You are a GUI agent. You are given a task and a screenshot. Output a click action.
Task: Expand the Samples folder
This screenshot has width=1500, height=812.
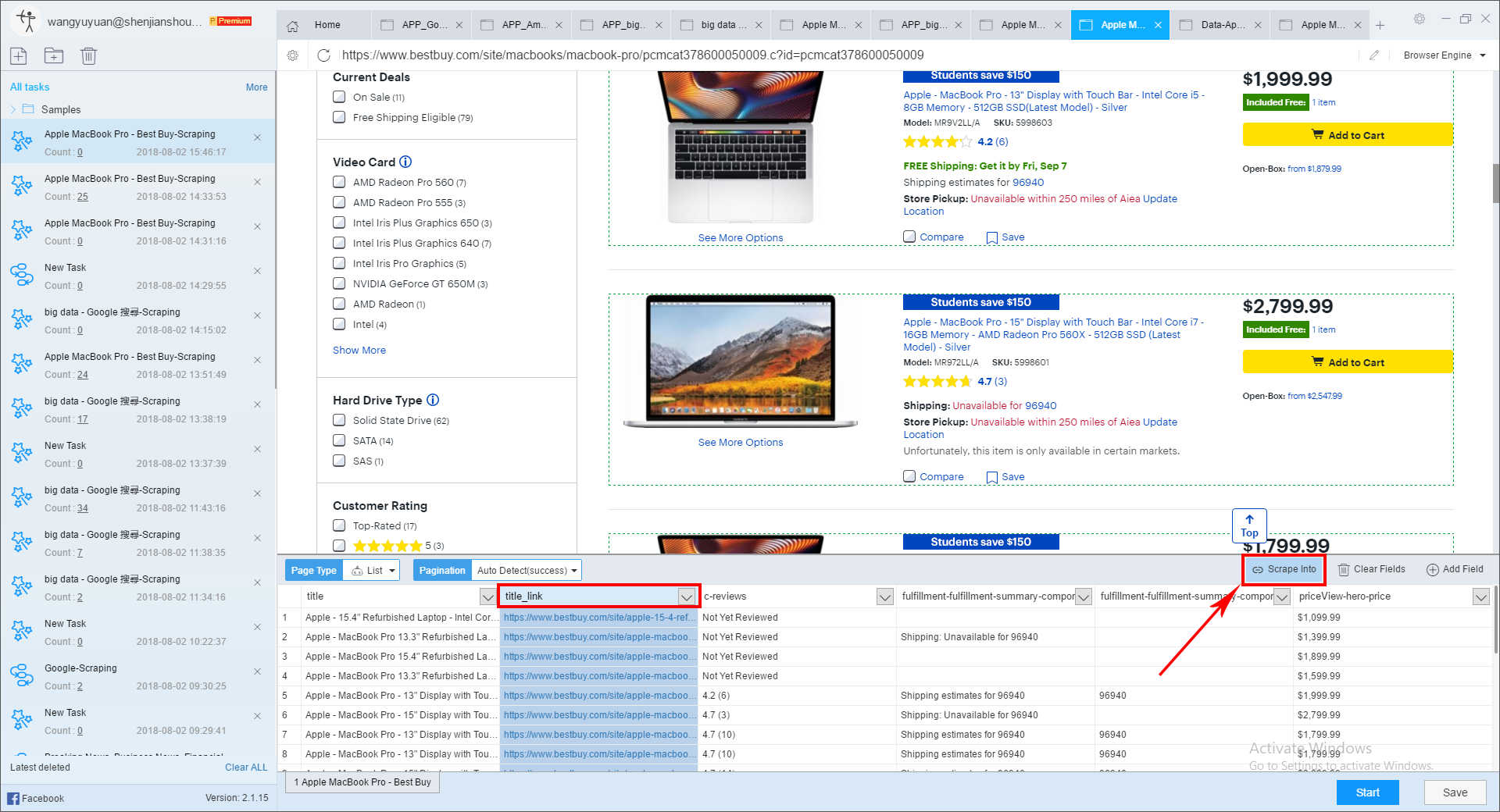pyautogui.click(x=13, y=109)
